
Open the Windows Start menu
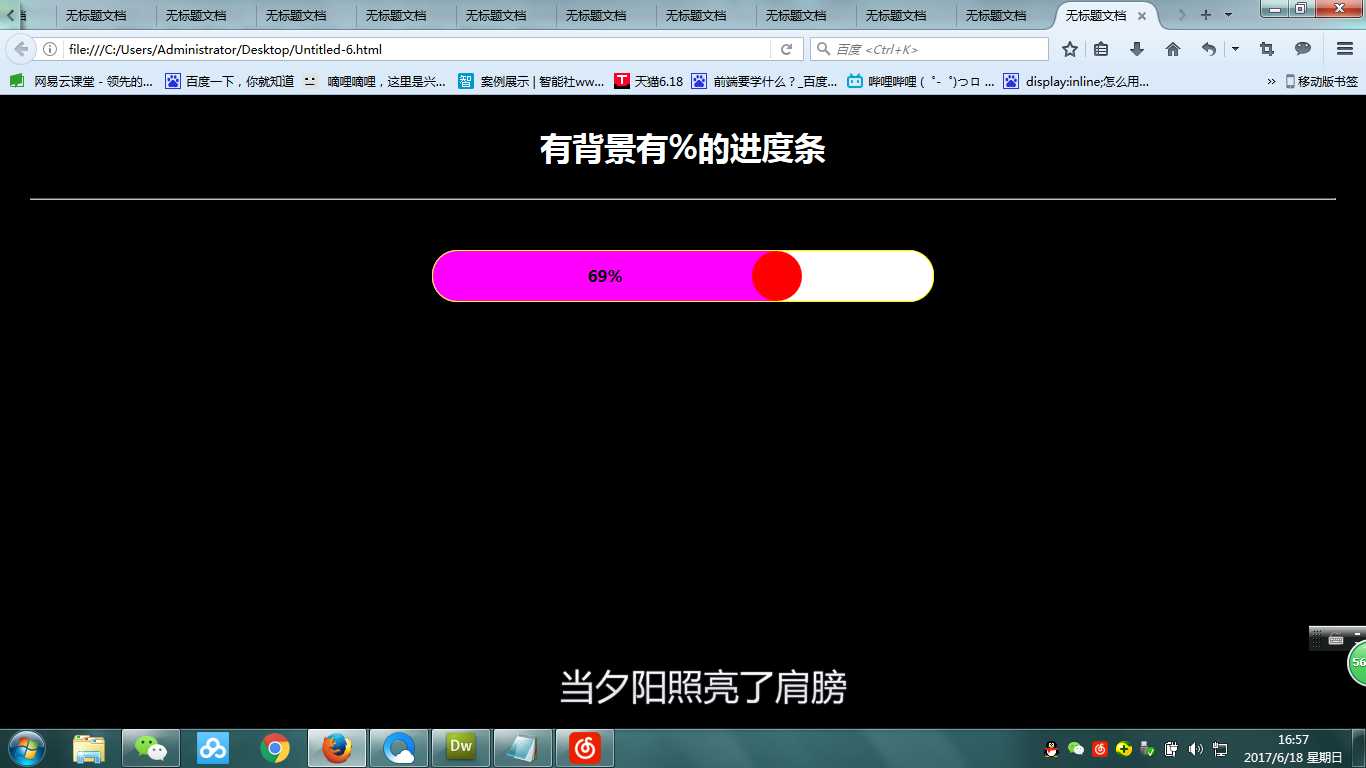point(26,748)
